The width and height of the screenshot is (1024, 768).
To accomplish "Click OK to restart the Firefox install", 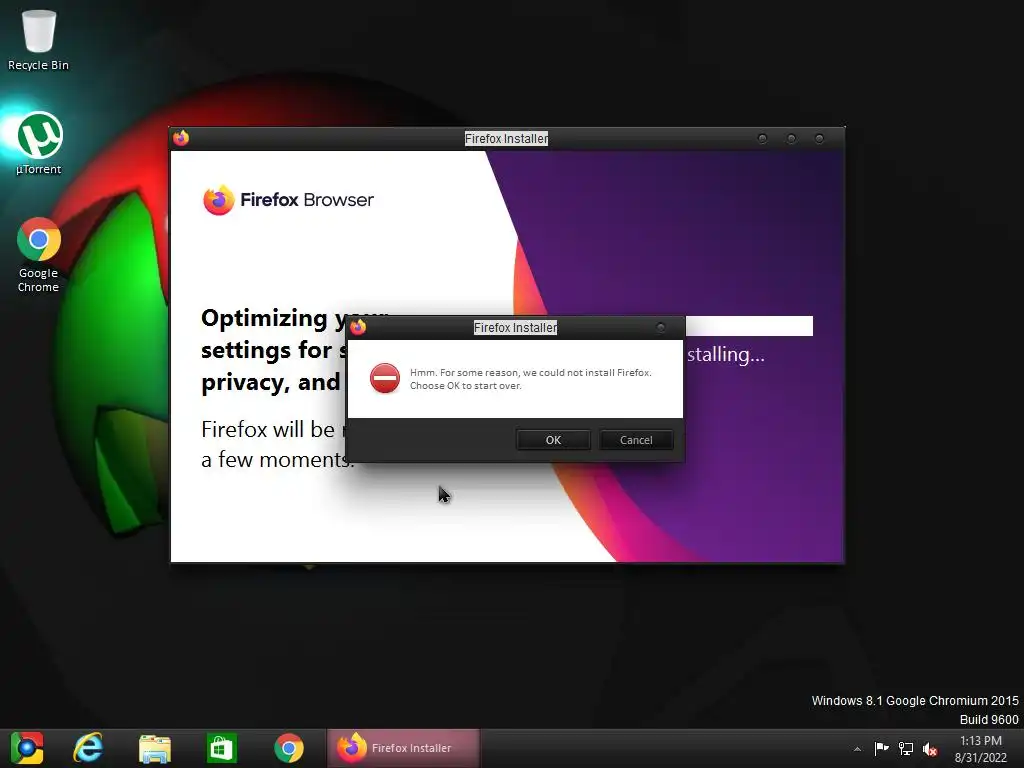I will 553,440.
